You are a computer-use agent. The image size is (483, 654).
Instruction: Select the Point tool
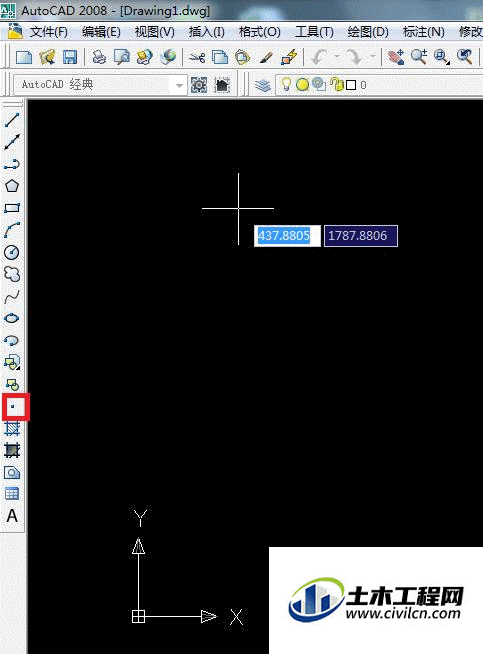(x=13, y=407)
